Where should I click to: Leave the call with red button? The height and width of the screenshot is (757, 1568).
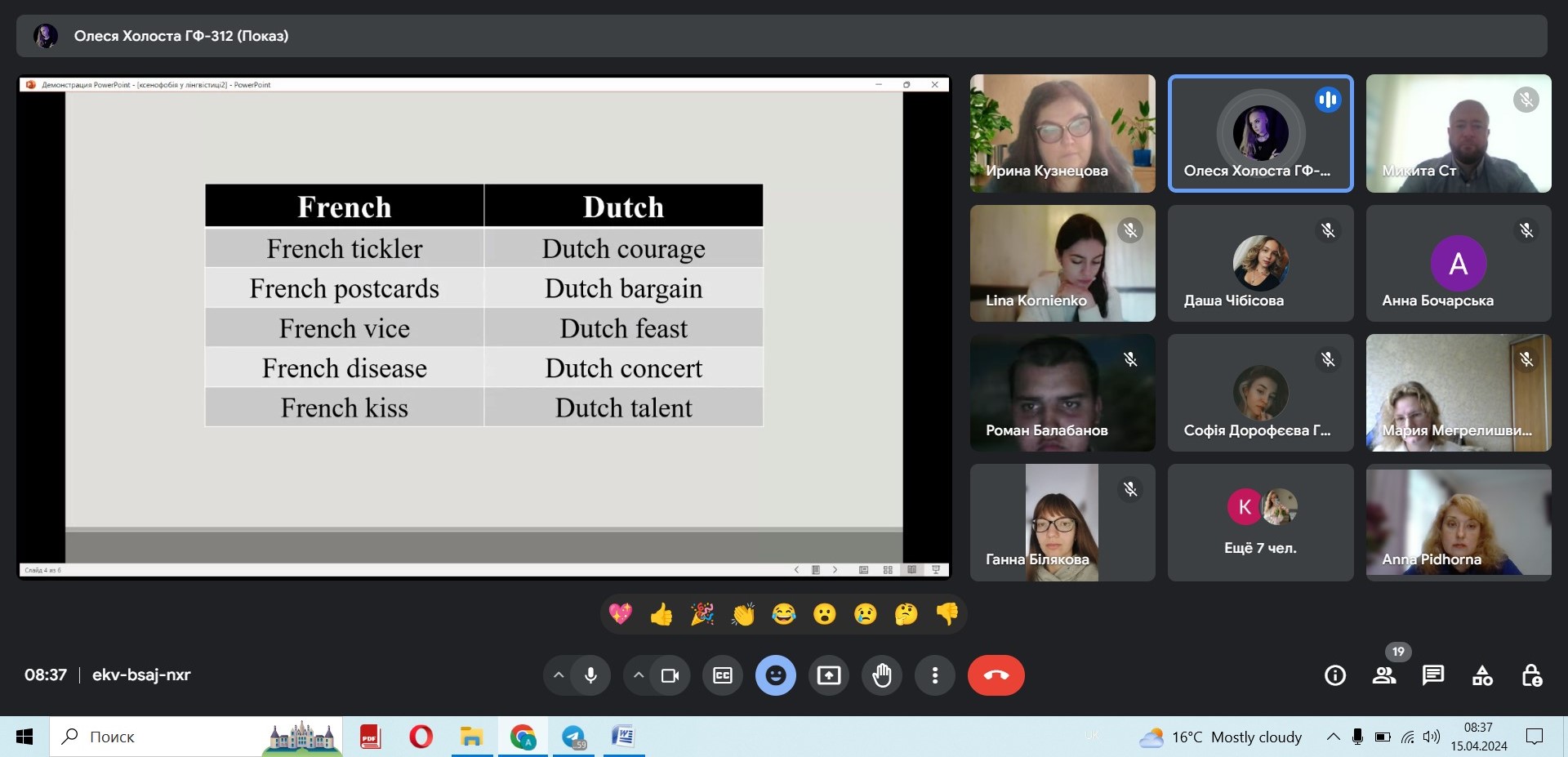coord(996,675)
